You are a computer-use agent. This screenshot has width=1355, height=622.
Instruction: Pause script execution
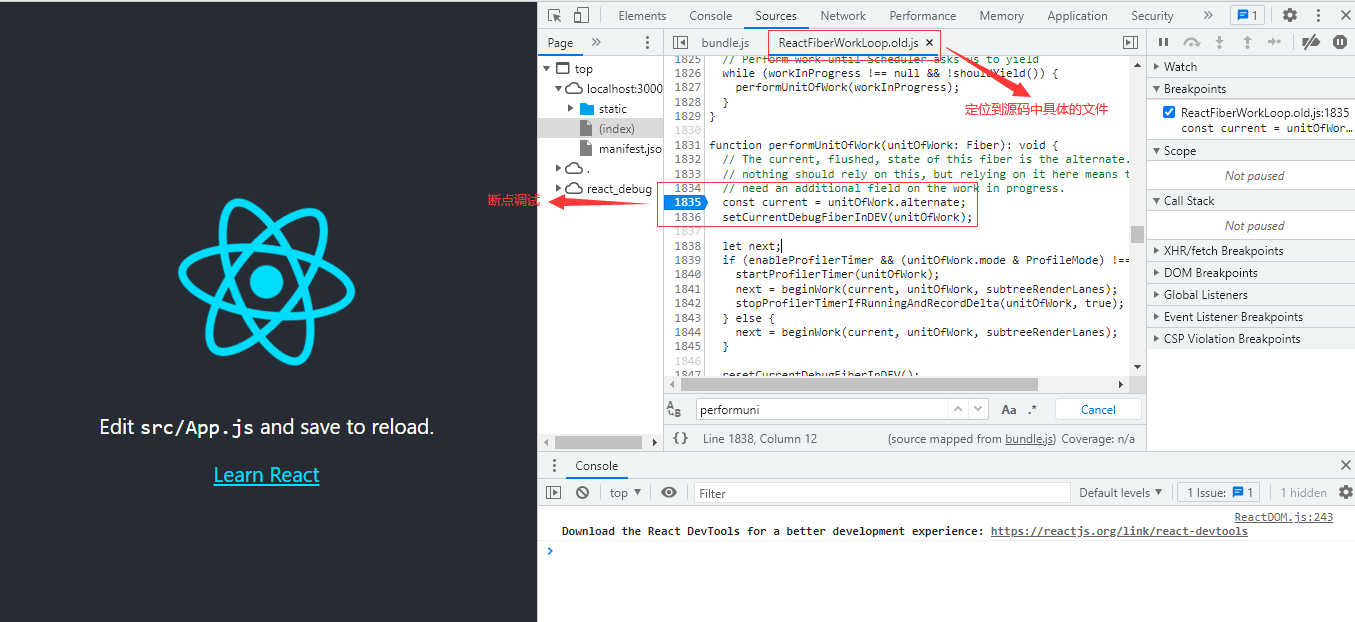coord(1163,42)
